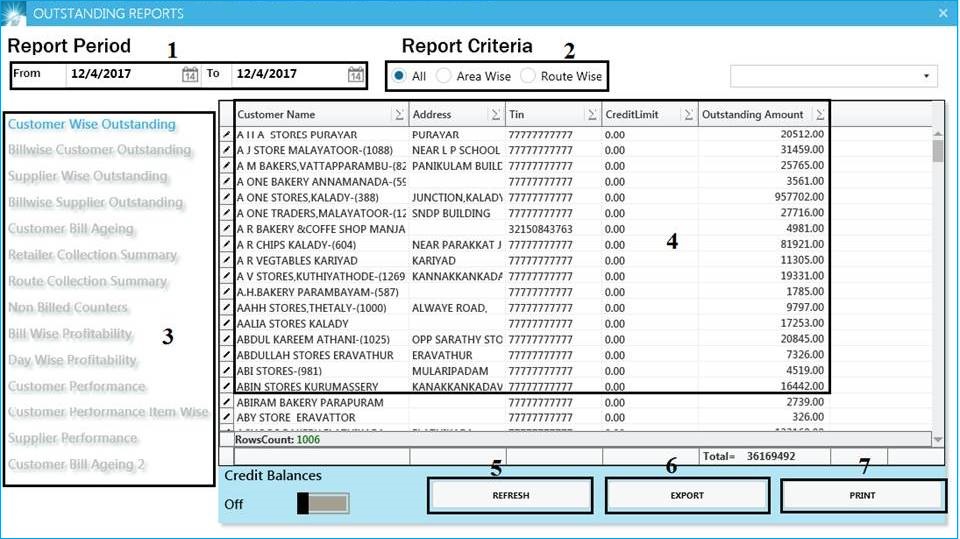Click edit pencil for ABI STORES-(981) row

(x=227, y=371)
